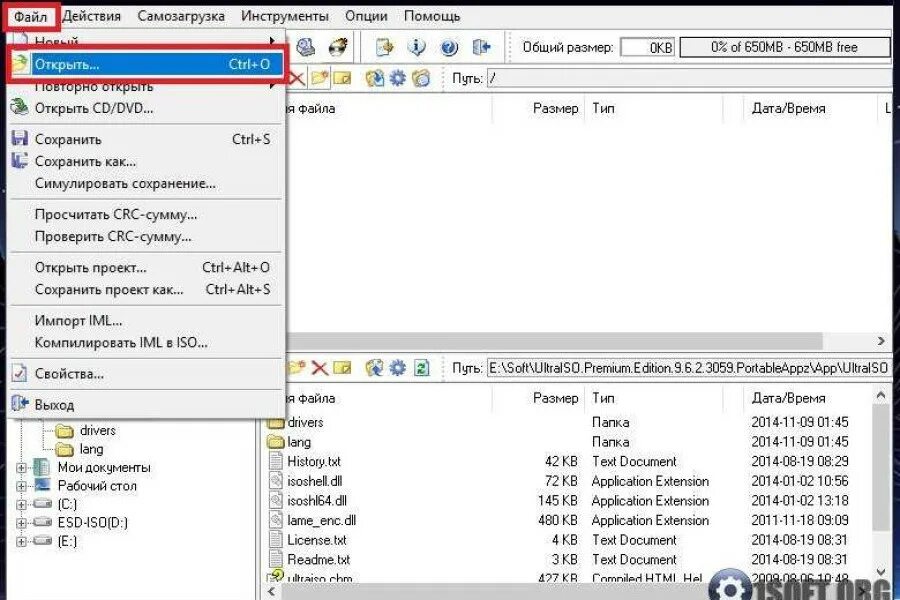Open the Помощь menu
This screenshot has height=600, width=900.
point(432,16)
